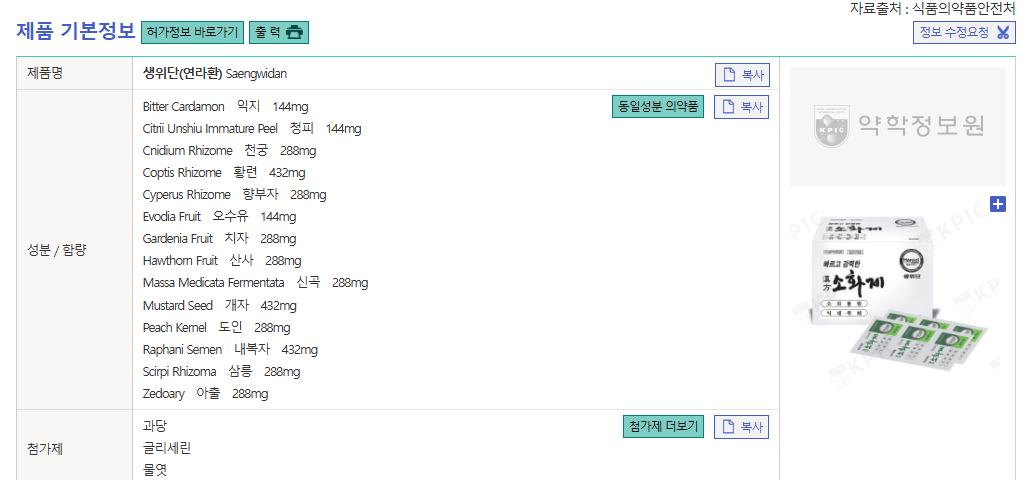The image size is (1023, 480).
Task: Select Evodia Fruit 오수유 144mg row
Action: [219, 216]
